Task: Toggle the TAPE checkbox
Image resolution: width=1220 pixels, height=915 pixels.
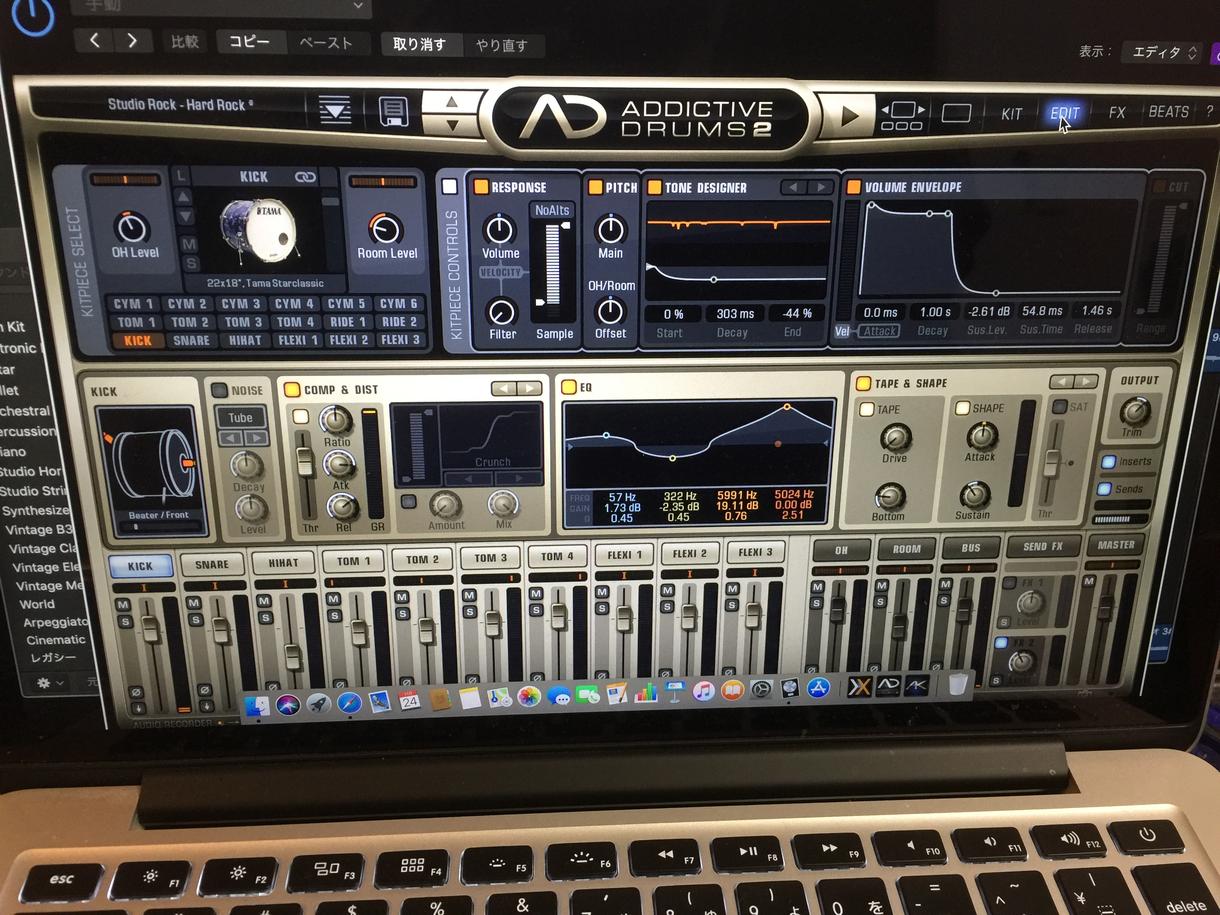Action: [x=867, y=409]
